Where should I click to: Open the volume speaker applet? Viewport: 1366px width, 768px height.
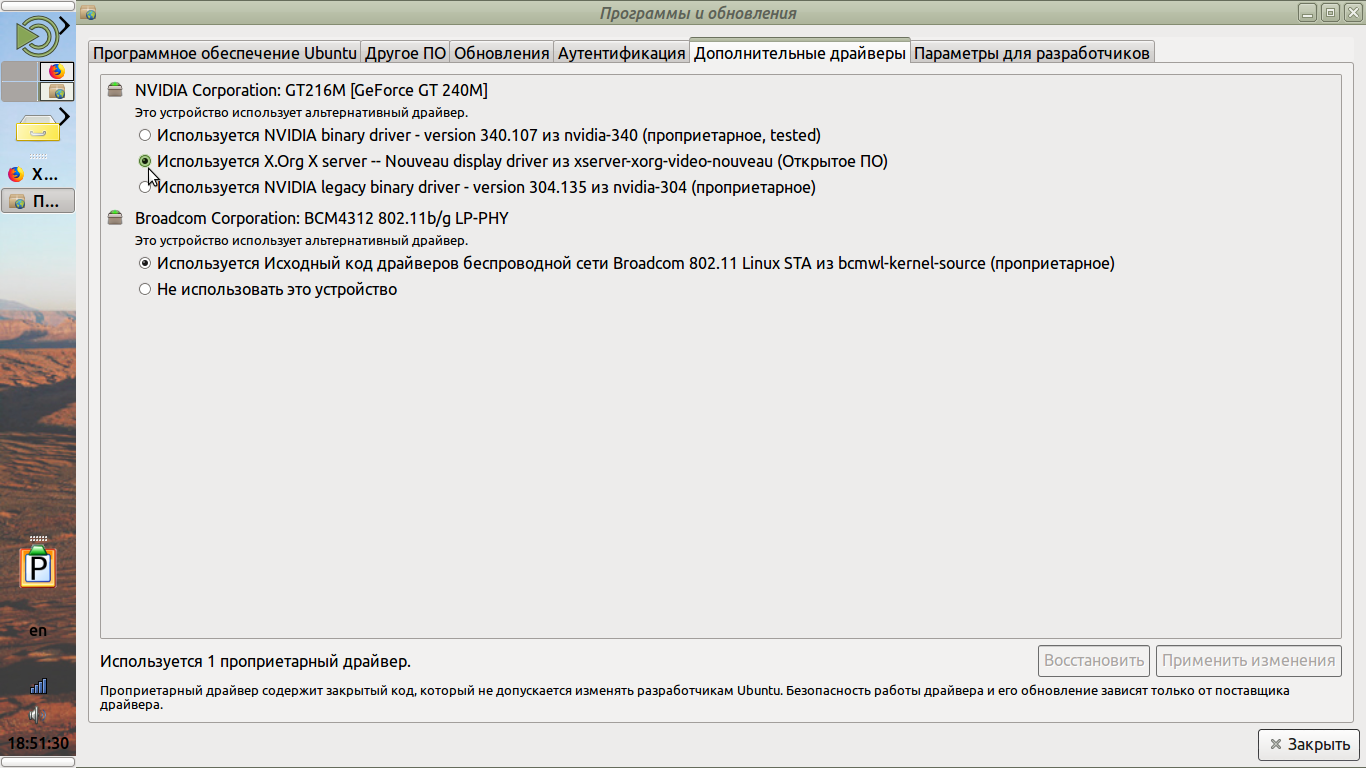[x=38, y=714]
